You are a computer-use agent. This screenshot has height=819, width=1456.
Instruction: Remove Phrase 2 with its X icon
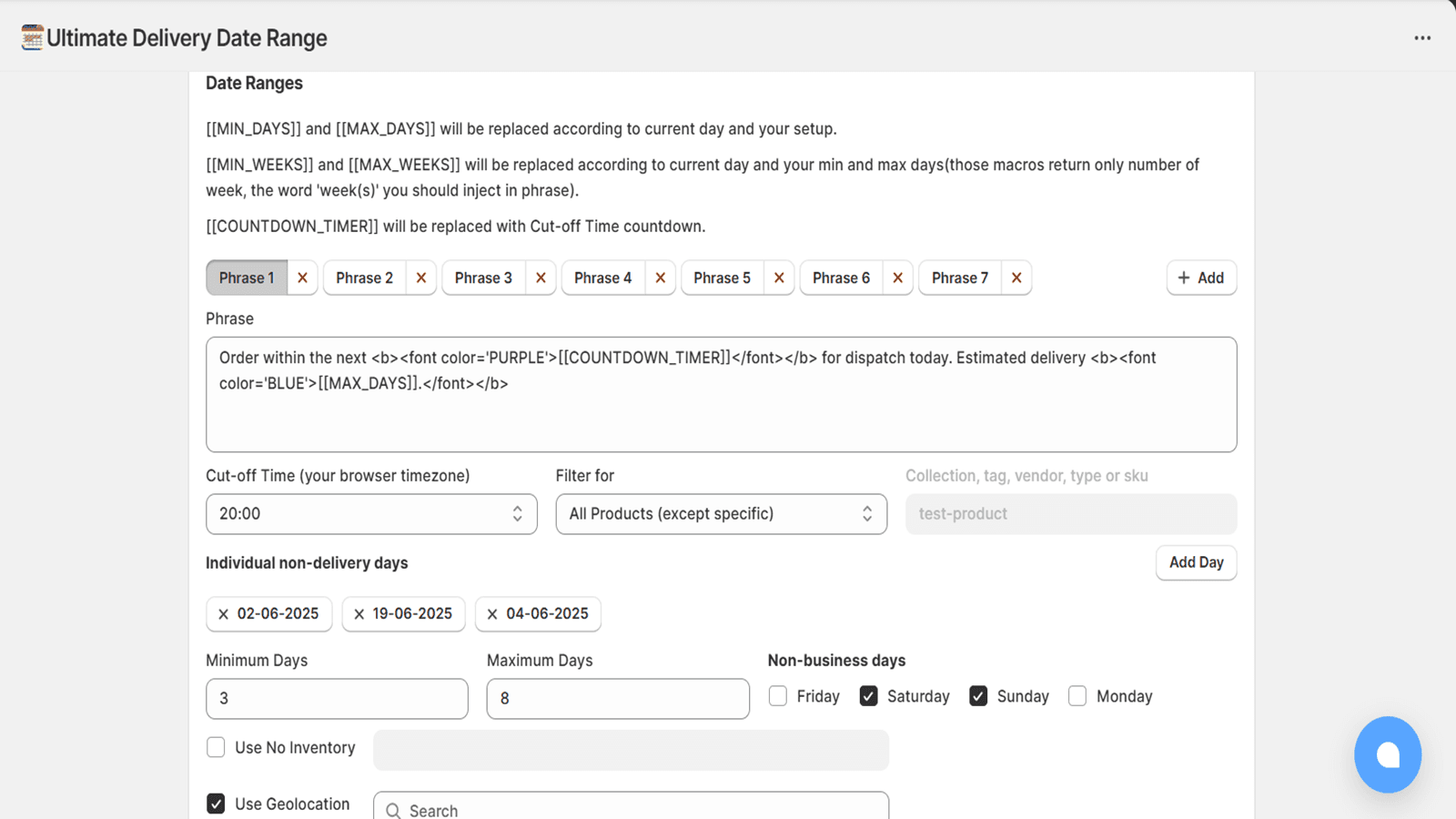421,278
